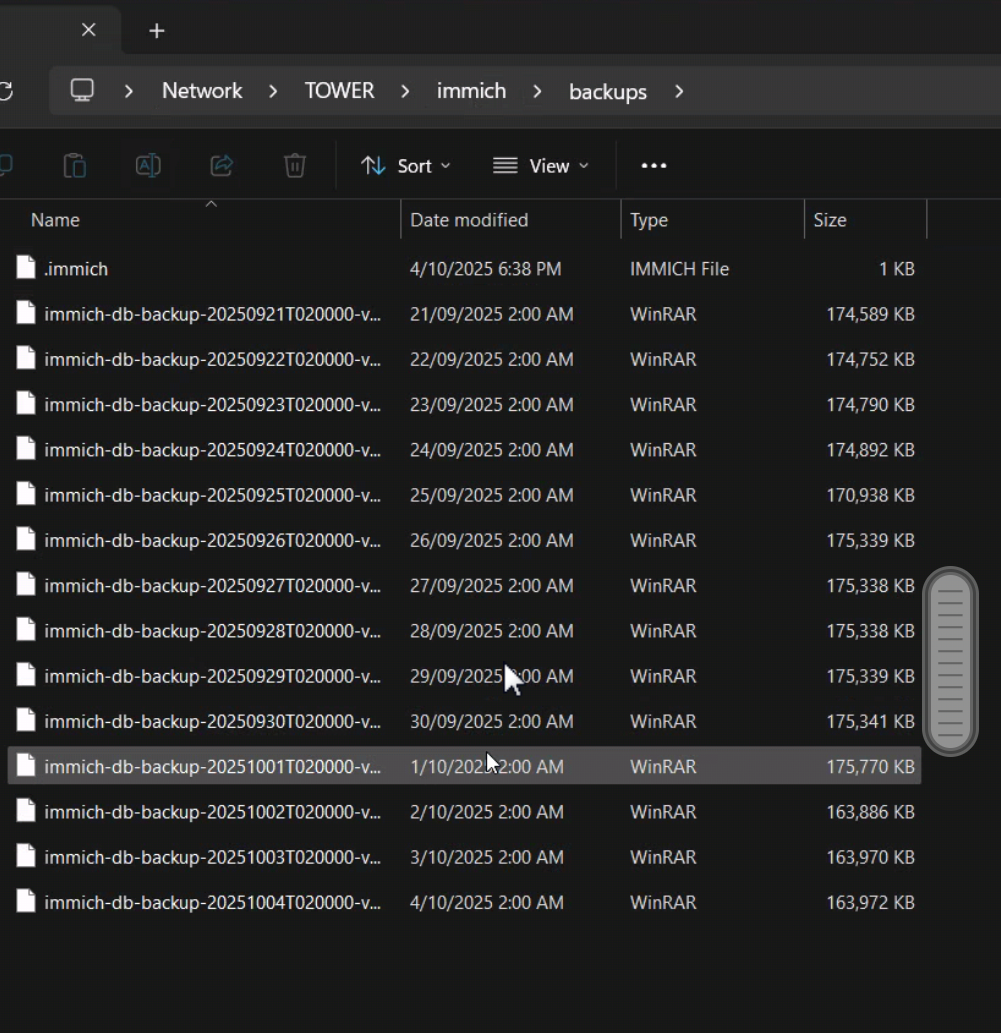Image resolution: width=1001 pixels, height=1033 pixels.
Task: Expand chevron after TOWER in breadcrumb
Action: click(405, 92)
